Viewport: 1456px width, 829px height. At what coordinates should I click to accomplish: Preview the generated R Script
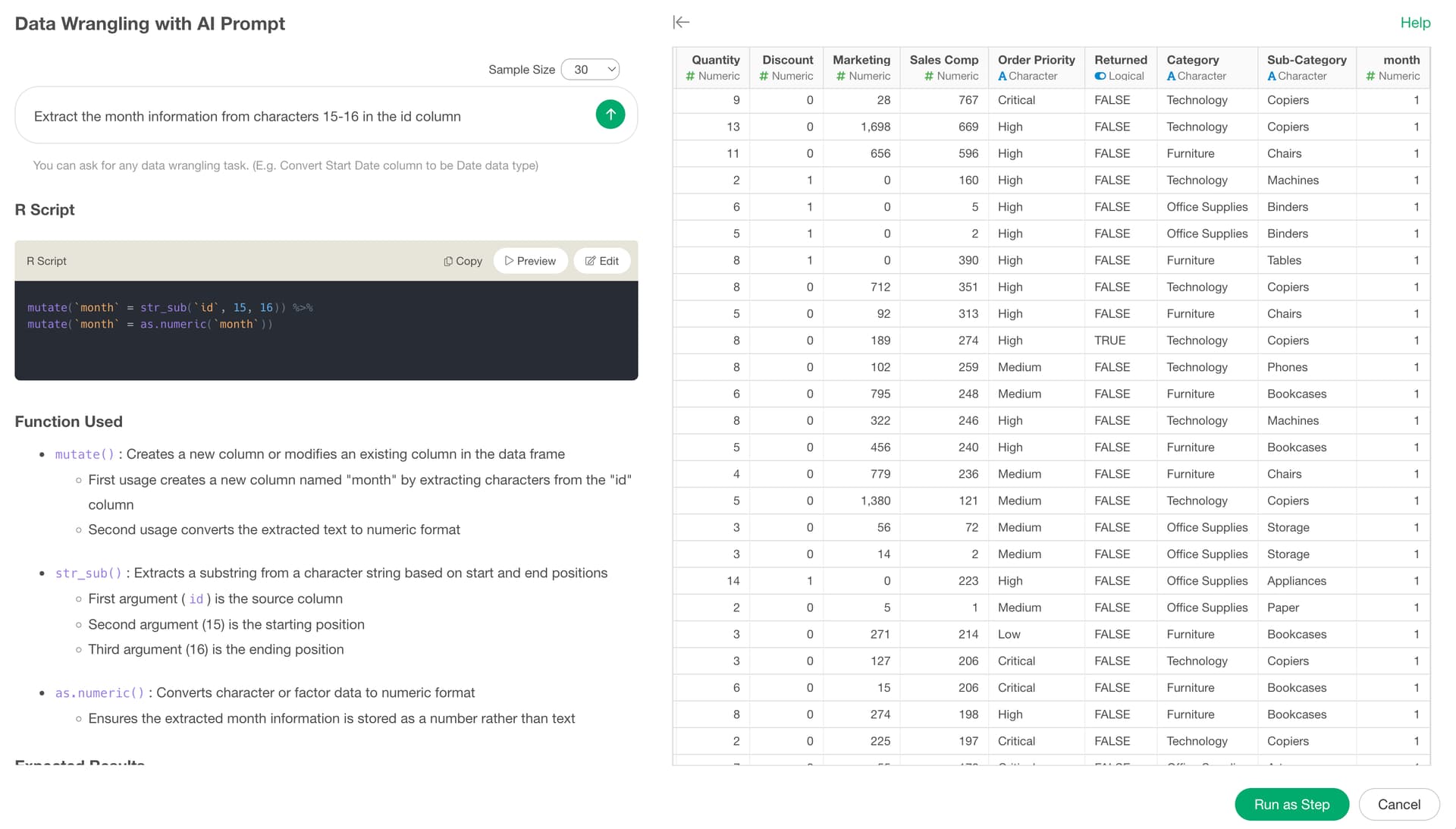tap(530, 261)
